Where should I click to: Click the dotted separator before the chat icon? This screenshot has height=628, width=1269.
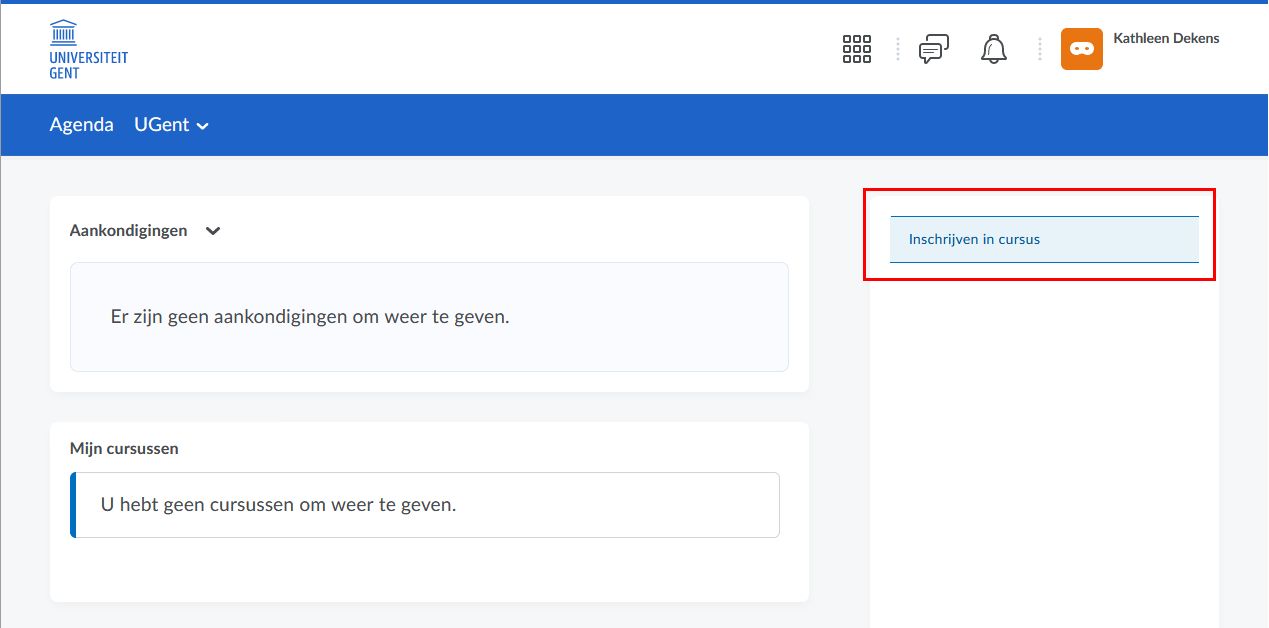pyautogui.click(x=897, y=49)
